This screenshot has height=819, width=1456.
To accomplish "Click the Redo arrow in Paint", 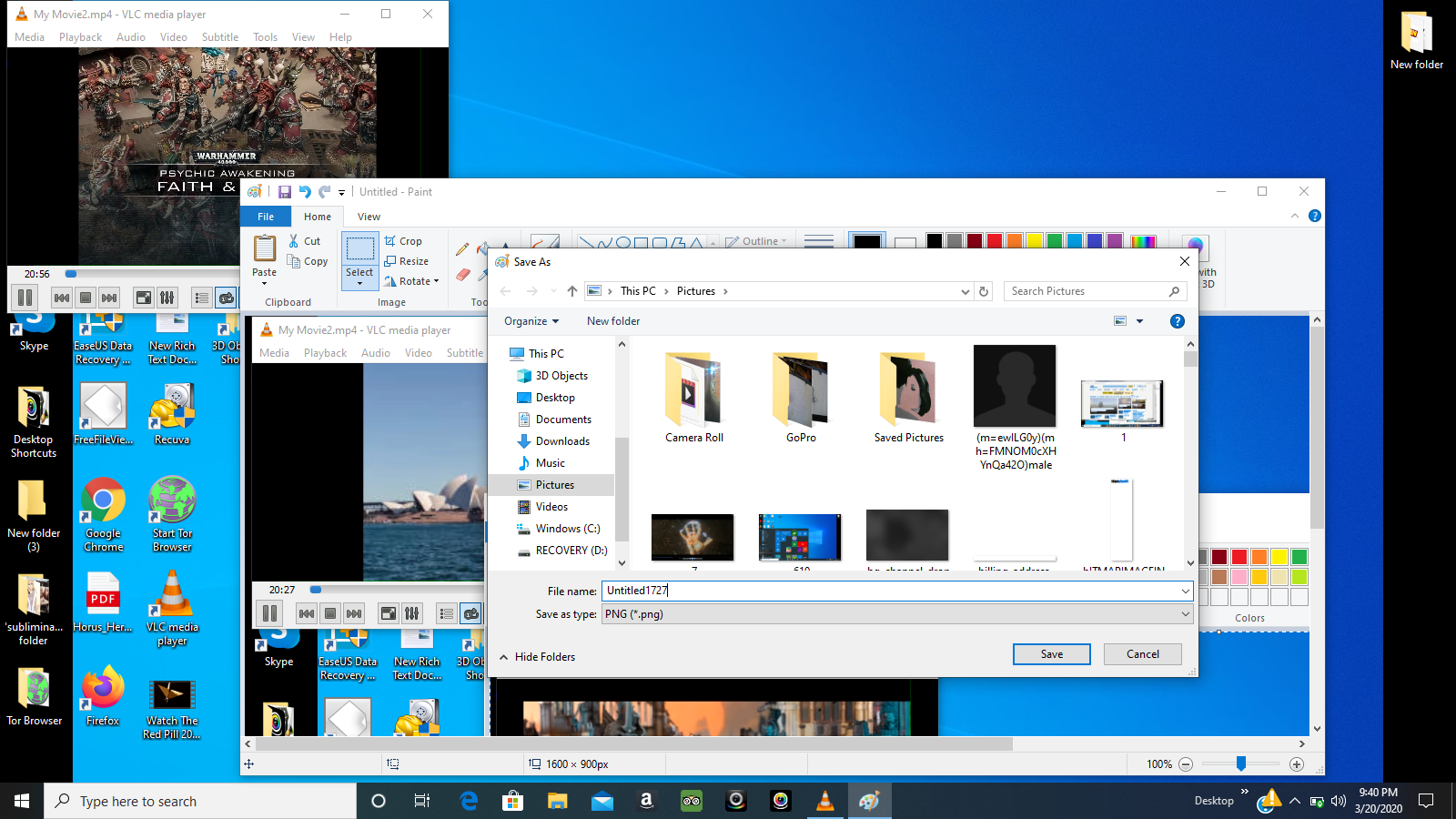I will coord(324,192).
